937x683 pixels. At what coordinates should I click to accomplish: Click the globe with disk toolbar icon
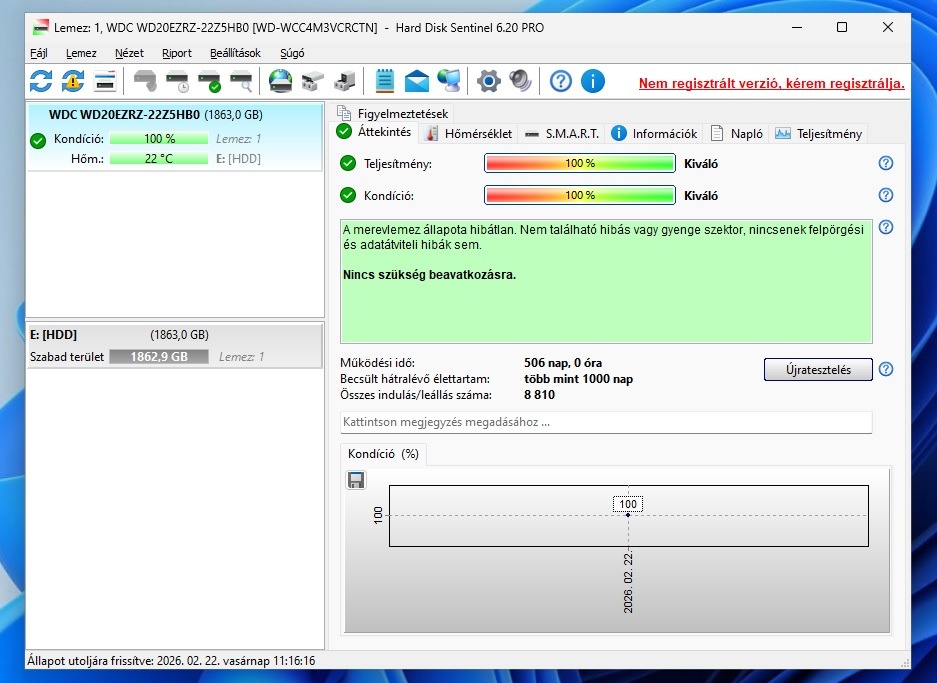[x=280, y=81]
